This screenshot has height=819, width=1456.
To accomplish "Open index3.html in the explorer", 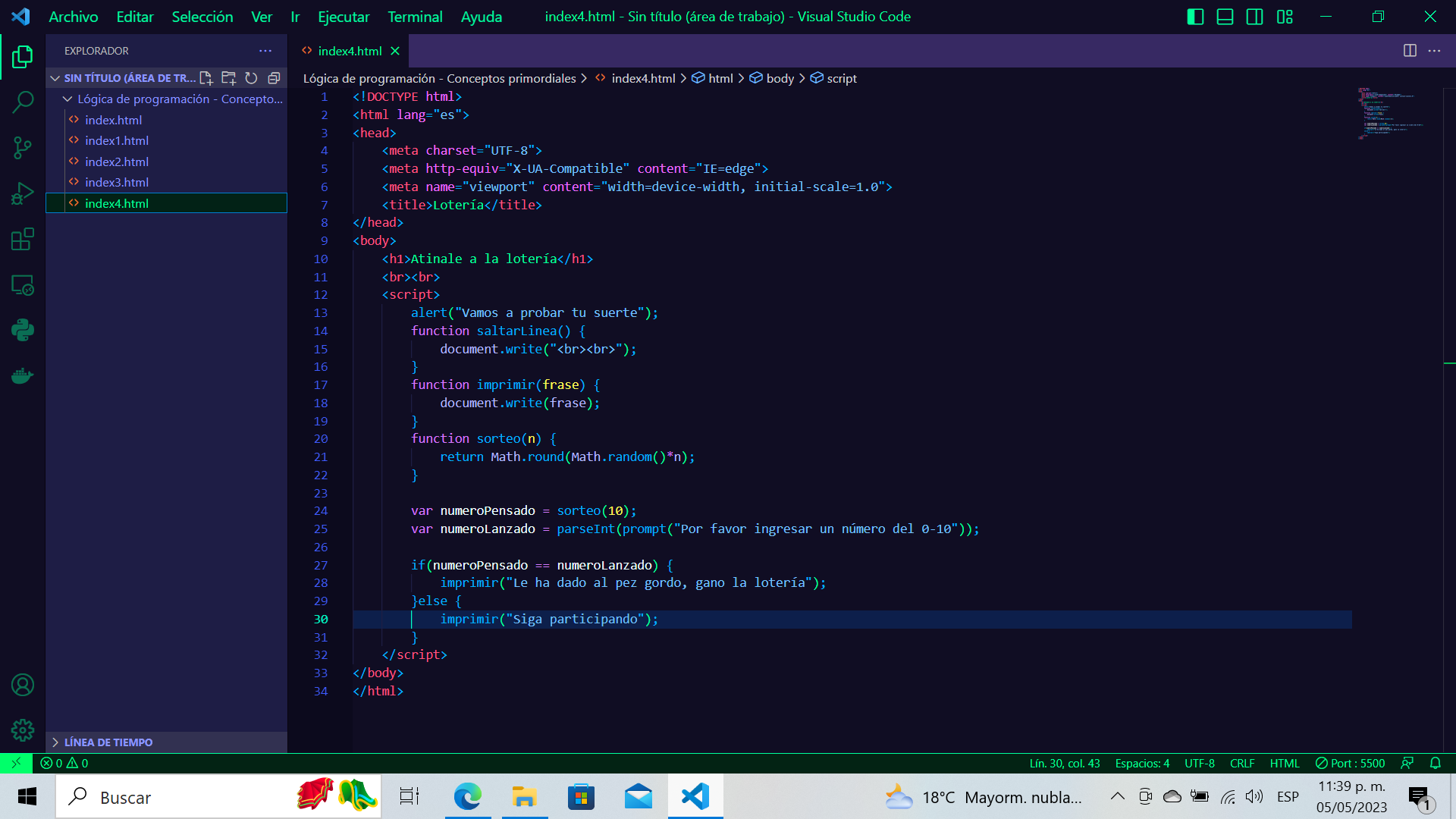I will point(166,182).
